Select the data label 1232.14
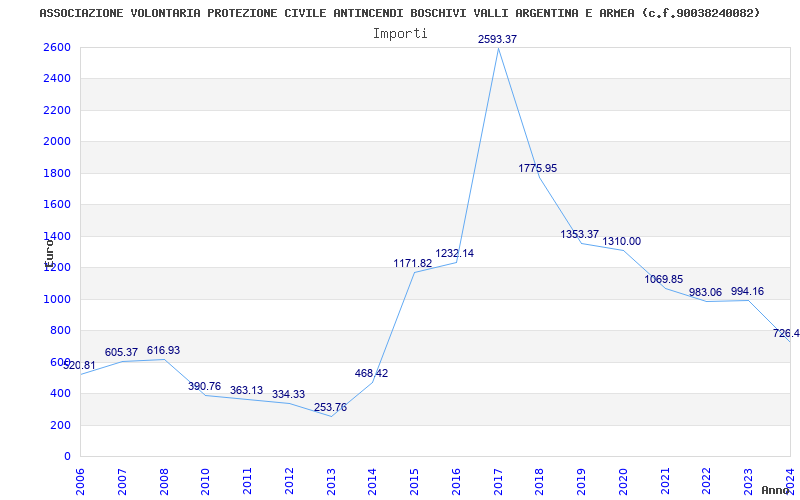 454,253
